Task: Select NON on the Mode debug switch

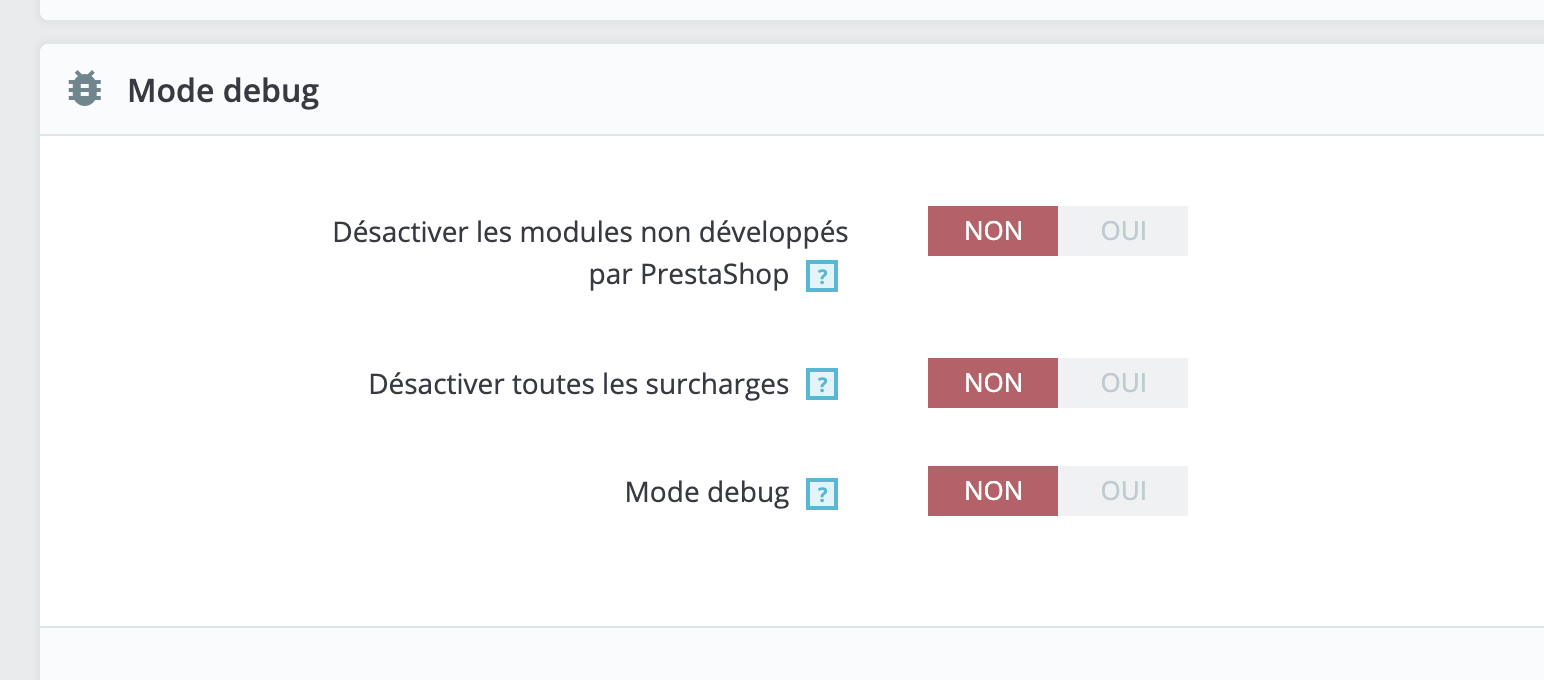Action: click(x=993, y=491)
